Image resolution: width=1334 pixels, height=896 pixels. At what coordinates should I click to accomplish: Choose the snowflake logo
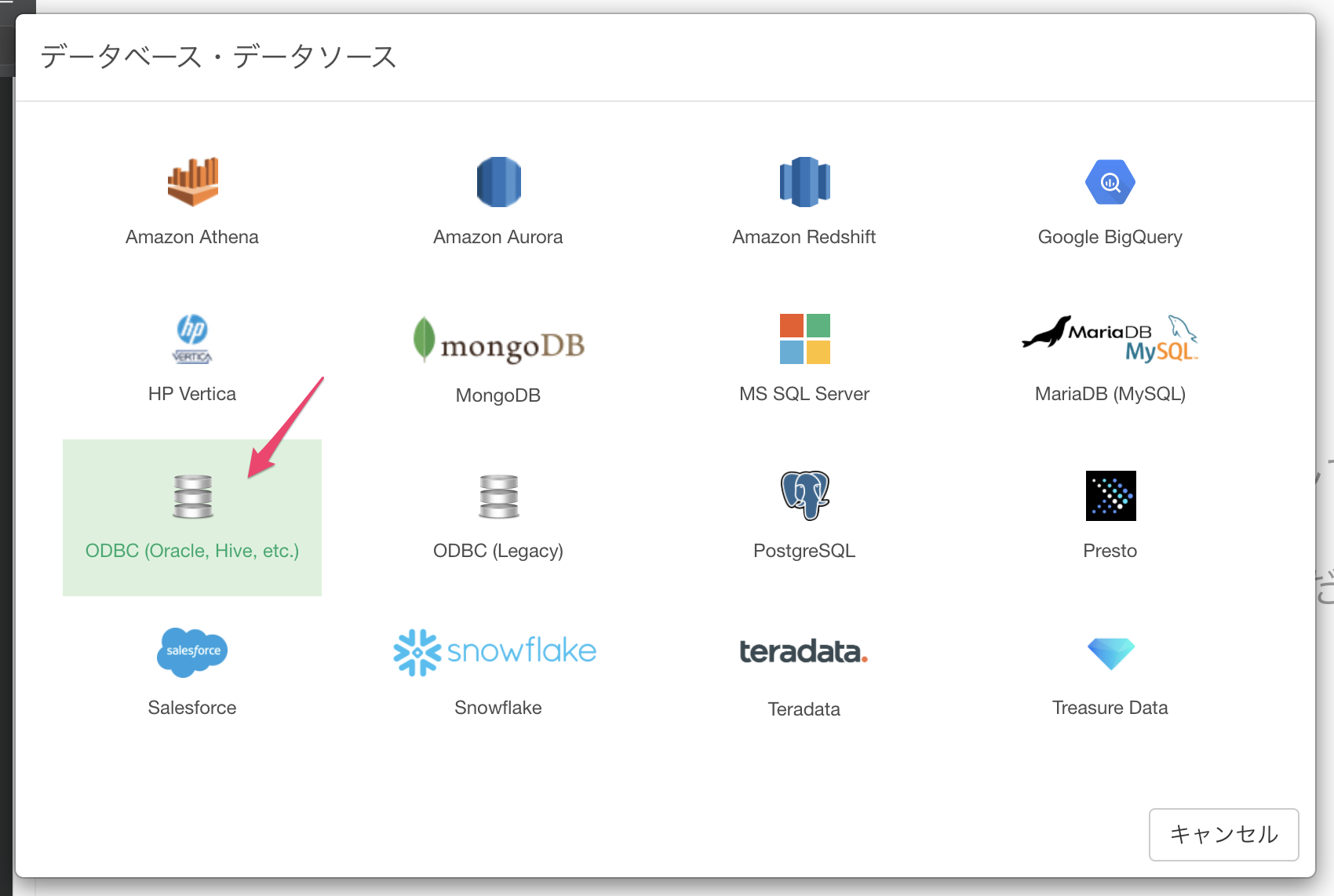tap(495, 653)
